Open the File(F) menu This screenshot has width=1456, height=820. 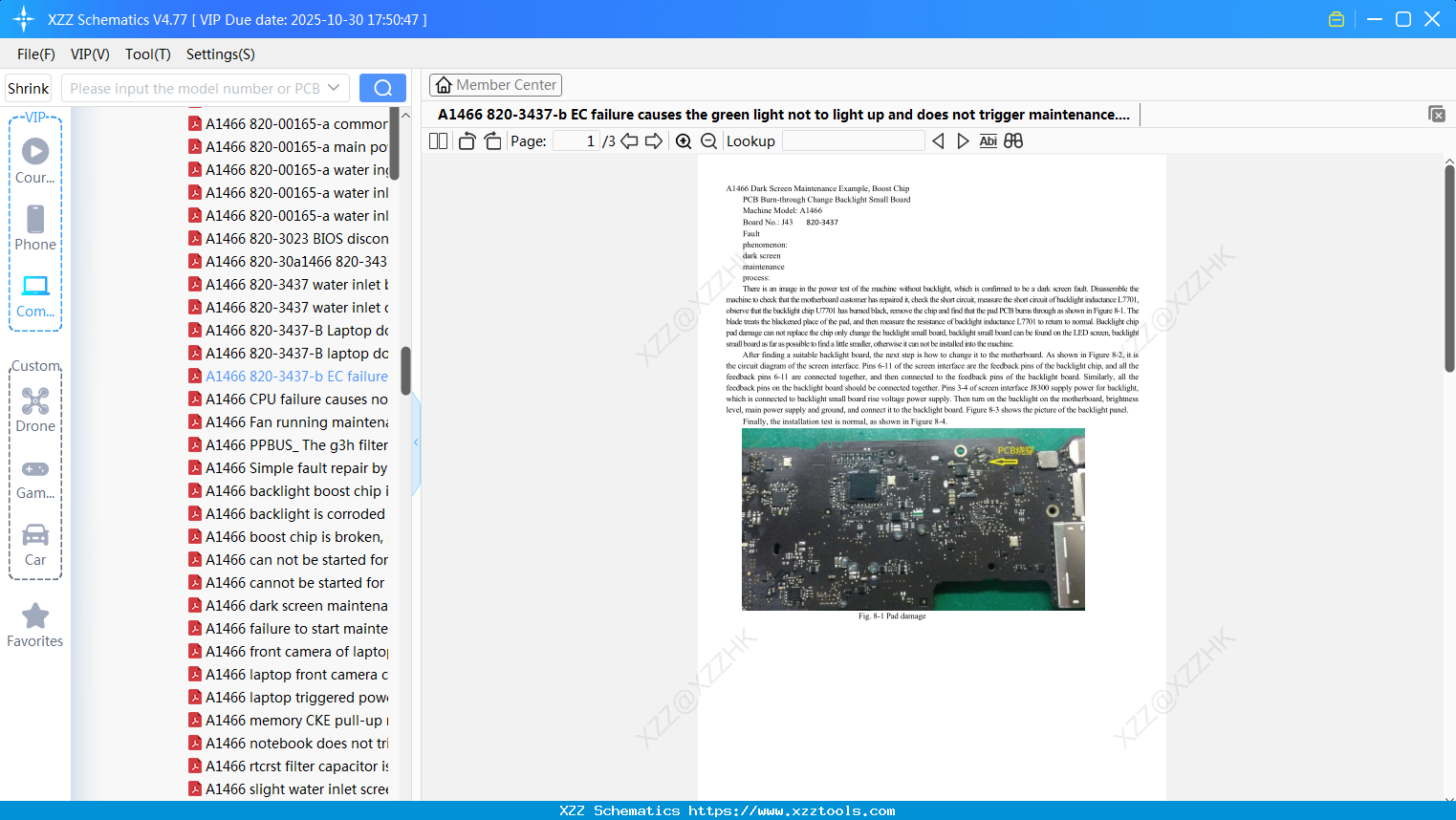click(x=36, y=54)
